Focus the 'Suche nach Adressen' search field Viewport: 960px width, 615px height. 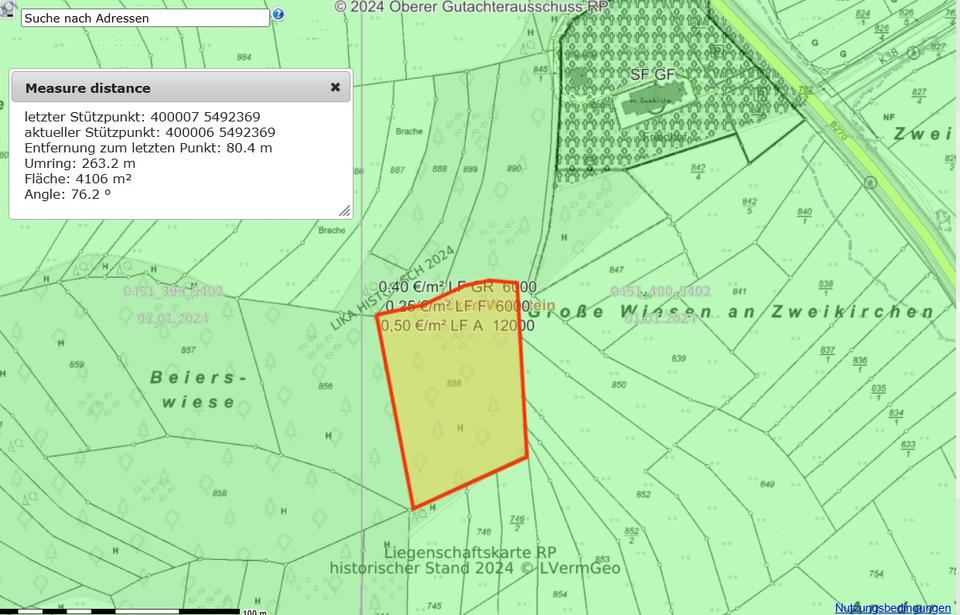[x=145, y=18]
